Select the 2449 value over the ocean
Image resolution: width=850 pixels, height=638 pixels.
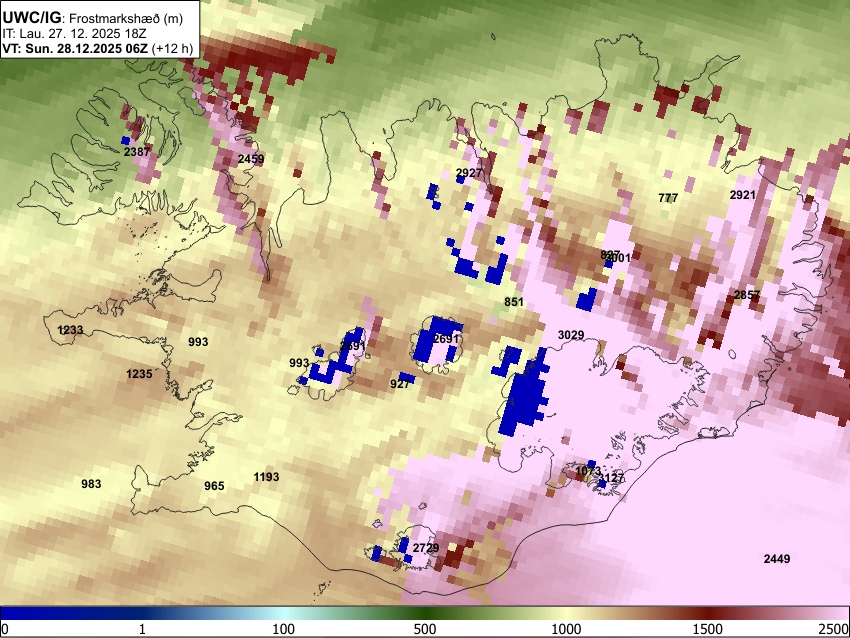777,558
